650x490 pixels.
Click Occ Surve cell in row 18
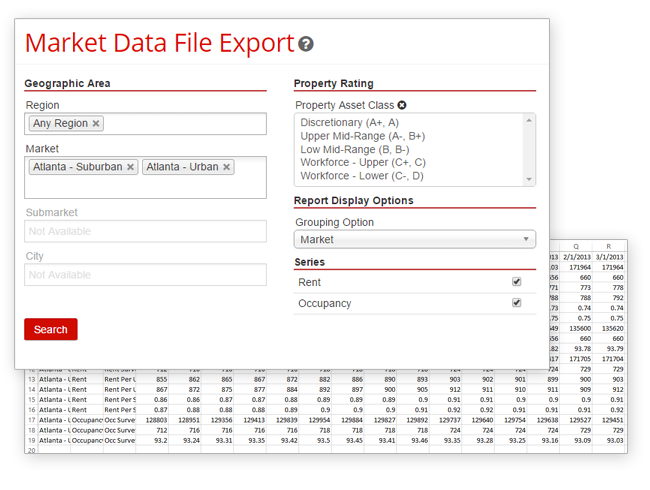pos(120,430)
